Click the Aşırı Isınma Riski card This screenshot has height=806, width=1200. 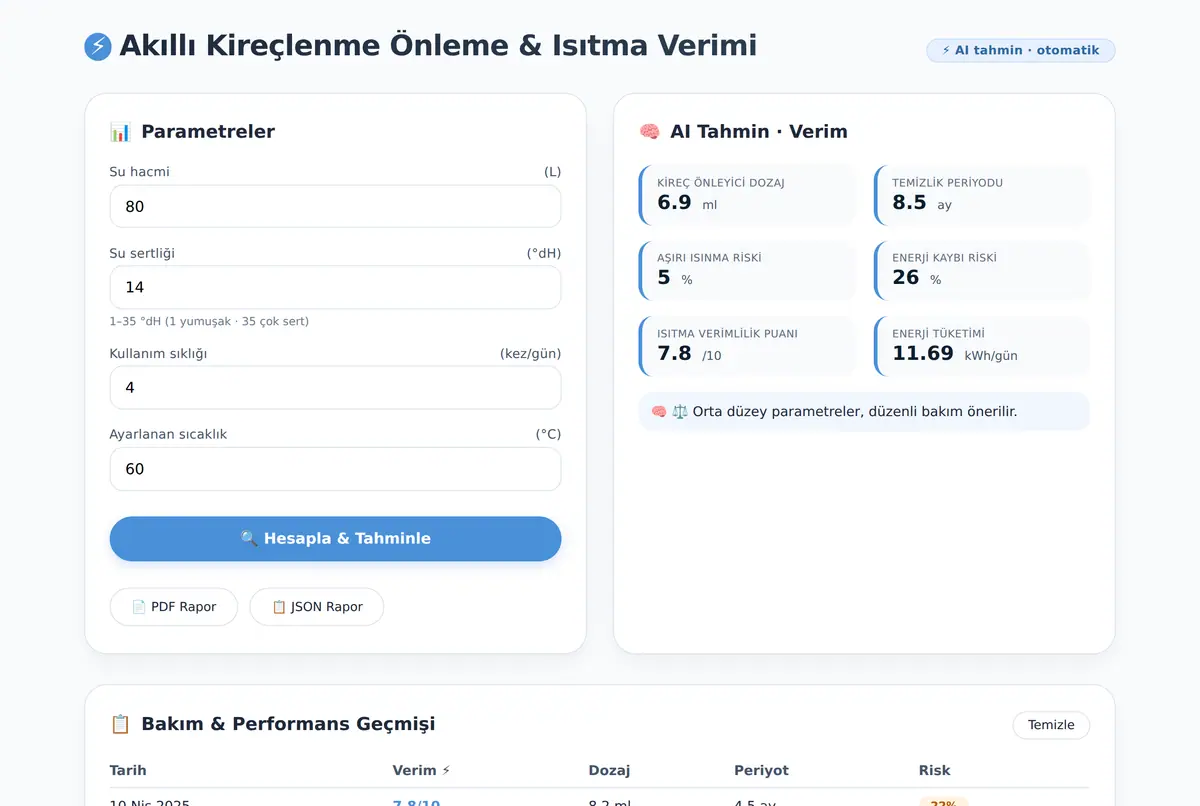[747, 270]
